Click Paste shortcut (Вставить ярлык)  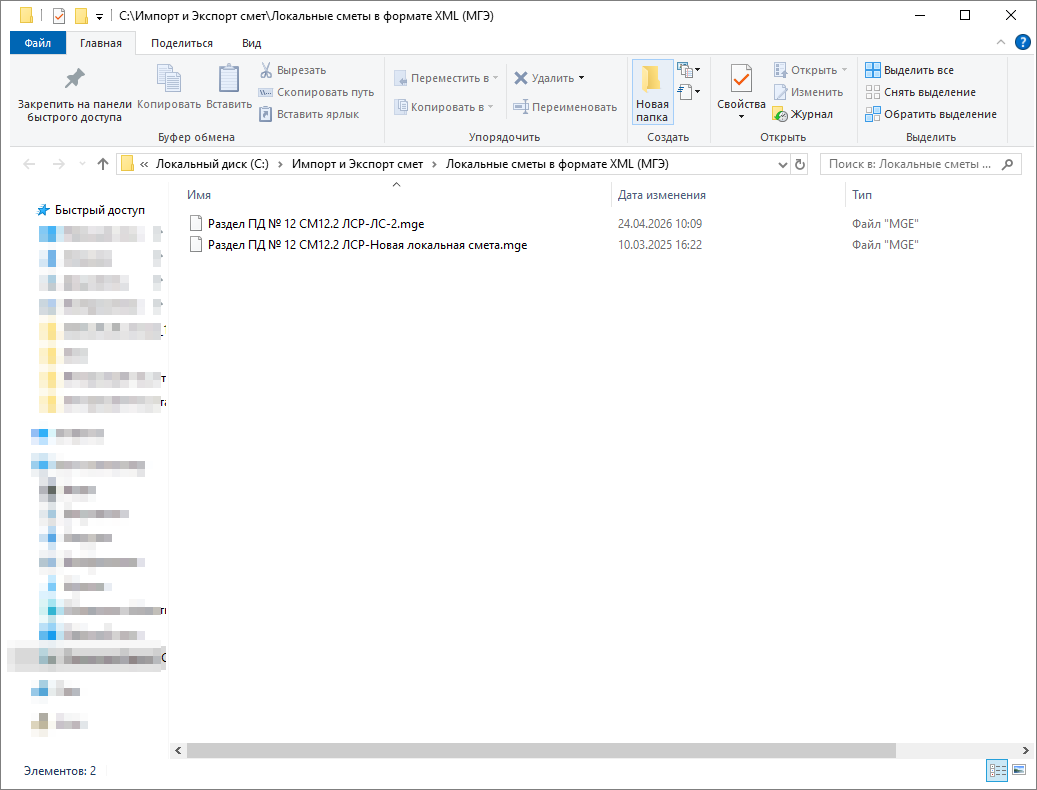(310, 114)
